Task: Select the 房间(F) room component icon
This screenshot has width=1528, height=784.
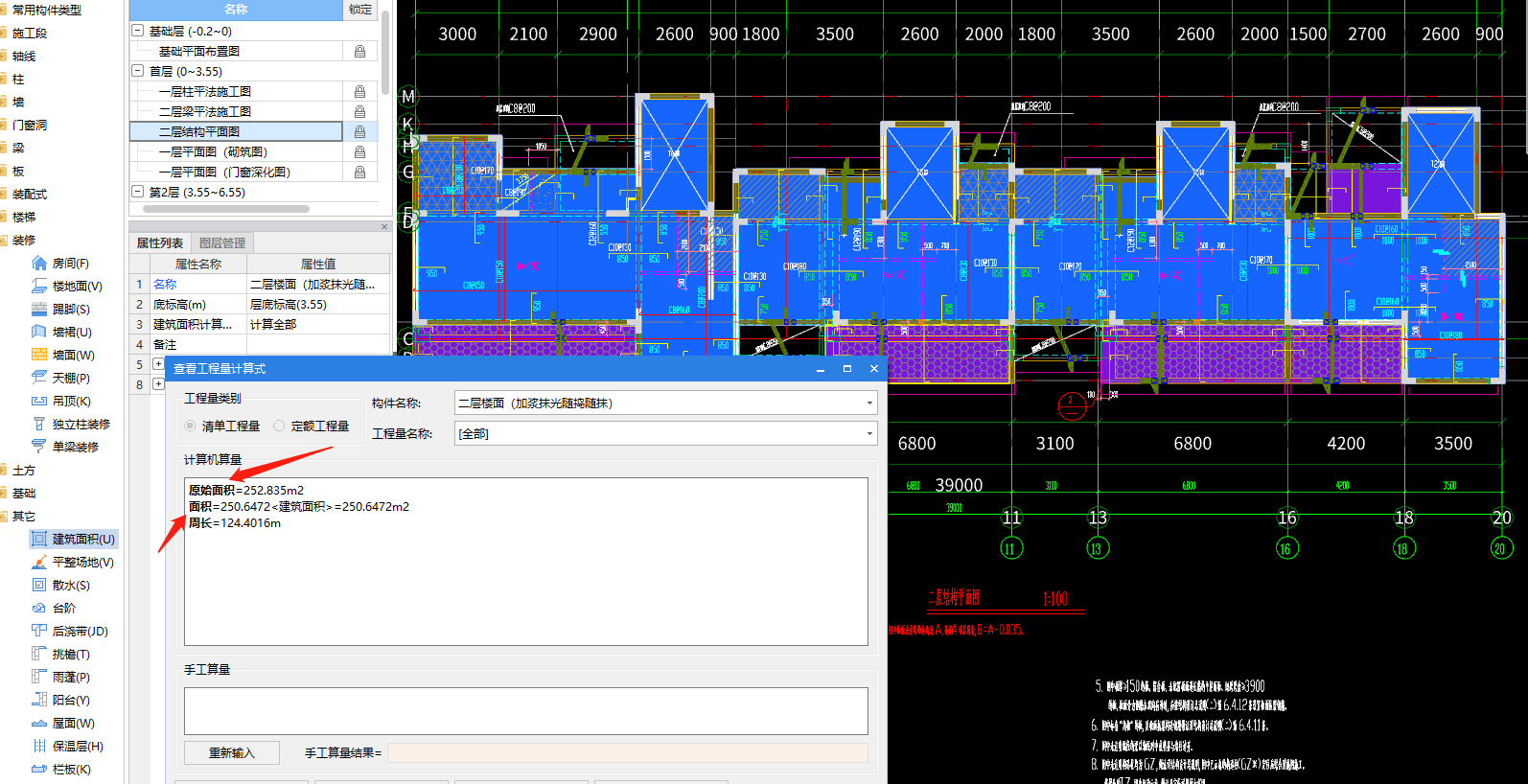Action: [x=39, y=263]
